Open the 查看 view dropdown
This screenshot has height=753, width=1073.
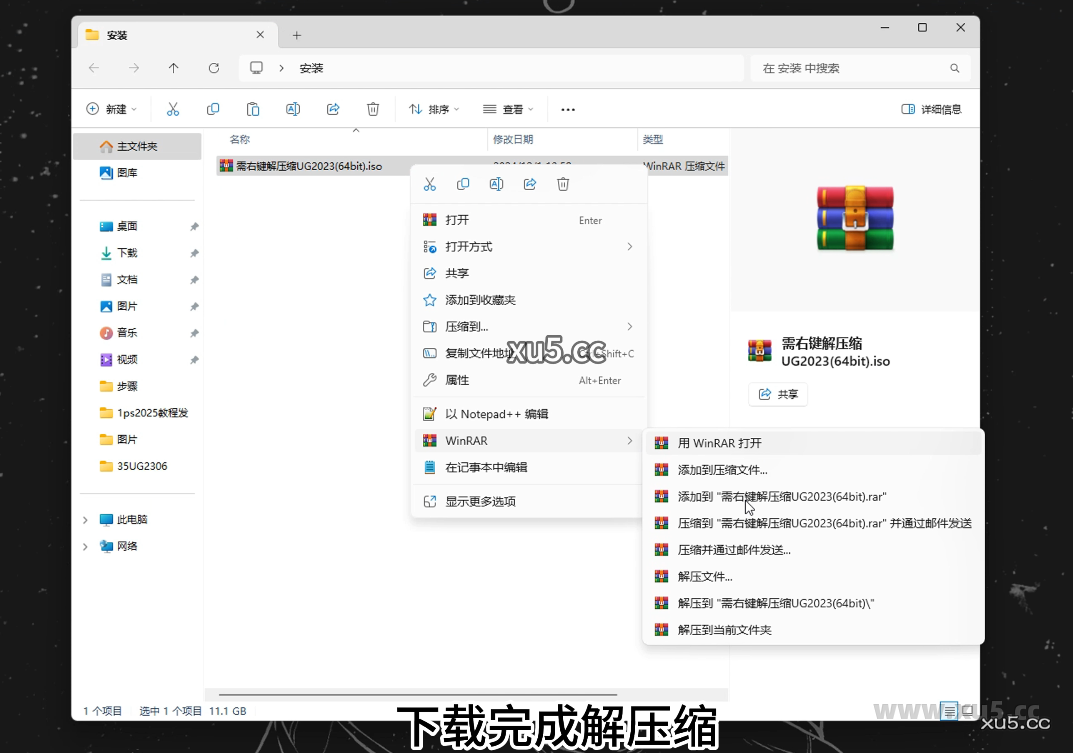(x=506, y=109)
